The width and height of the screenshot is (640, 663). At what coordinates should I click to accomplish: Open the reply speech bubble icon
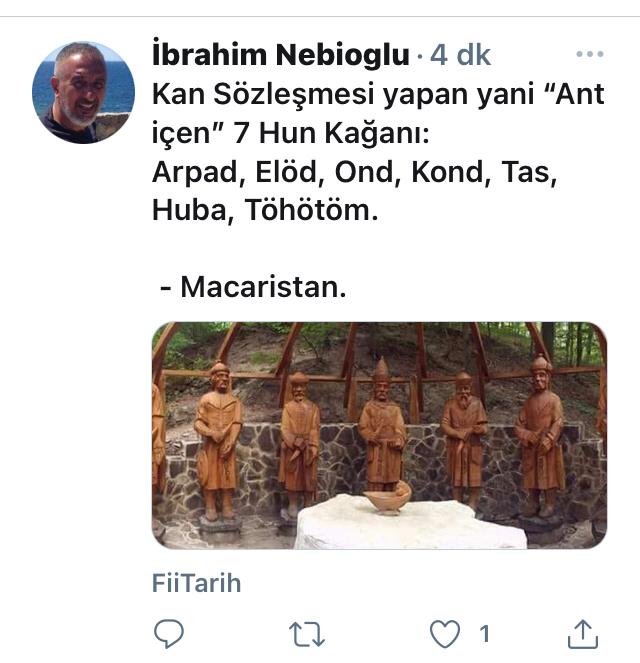(169, 634)
